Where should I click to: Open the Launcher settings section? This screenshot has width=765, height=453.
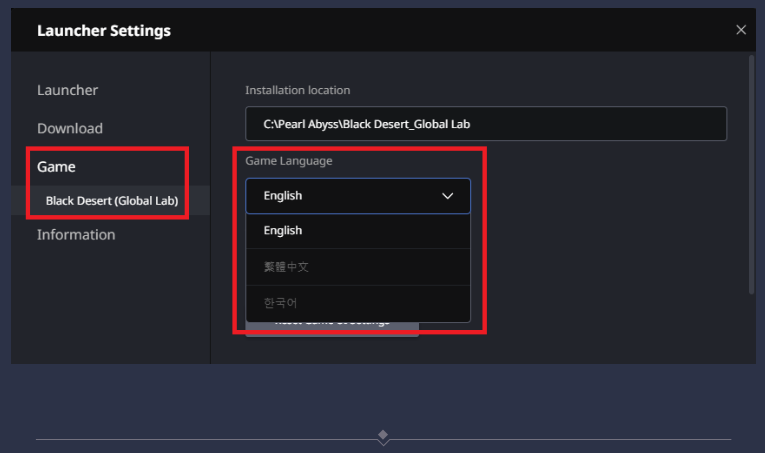click(67, 90)
